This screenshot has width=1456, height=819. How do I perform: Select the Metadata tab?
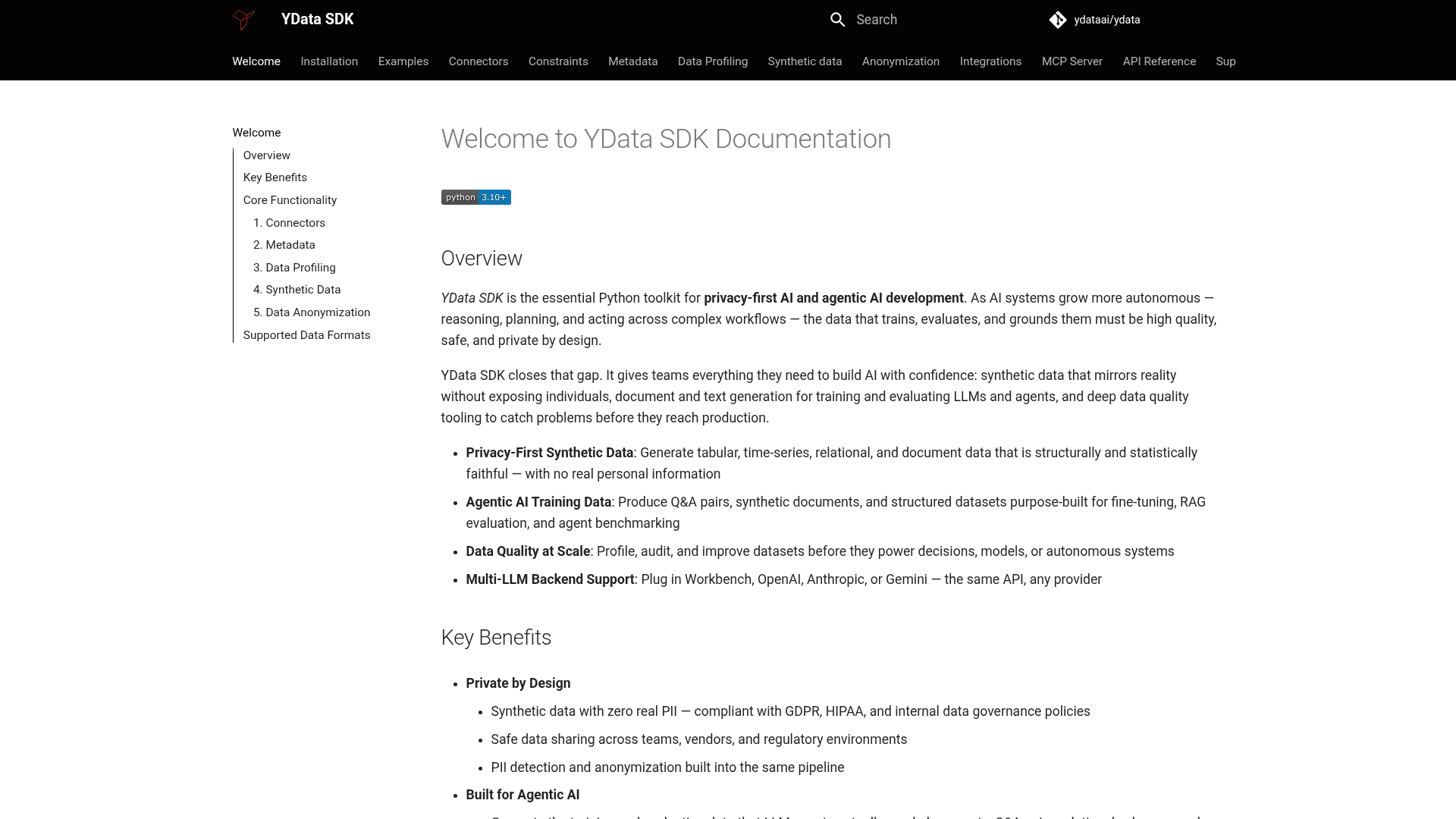pyautogui.click(x=633, y=61)
